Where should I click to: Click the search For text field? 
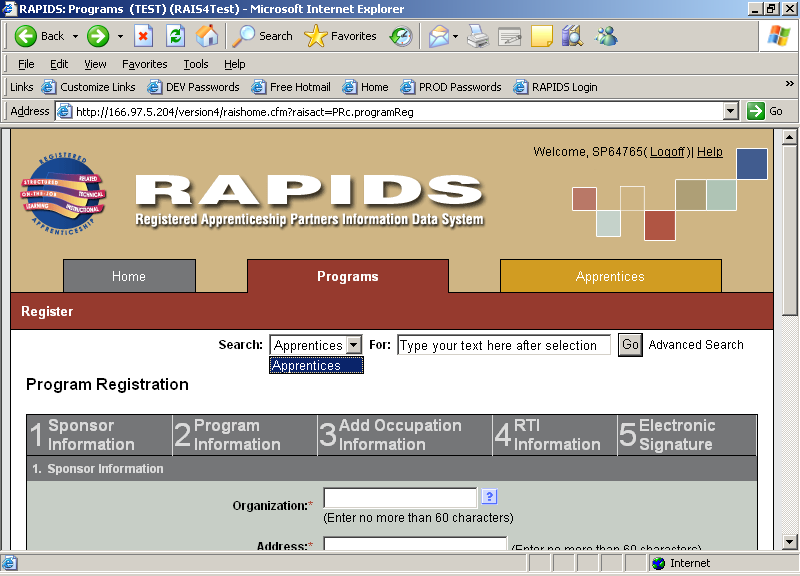point(504,345)
